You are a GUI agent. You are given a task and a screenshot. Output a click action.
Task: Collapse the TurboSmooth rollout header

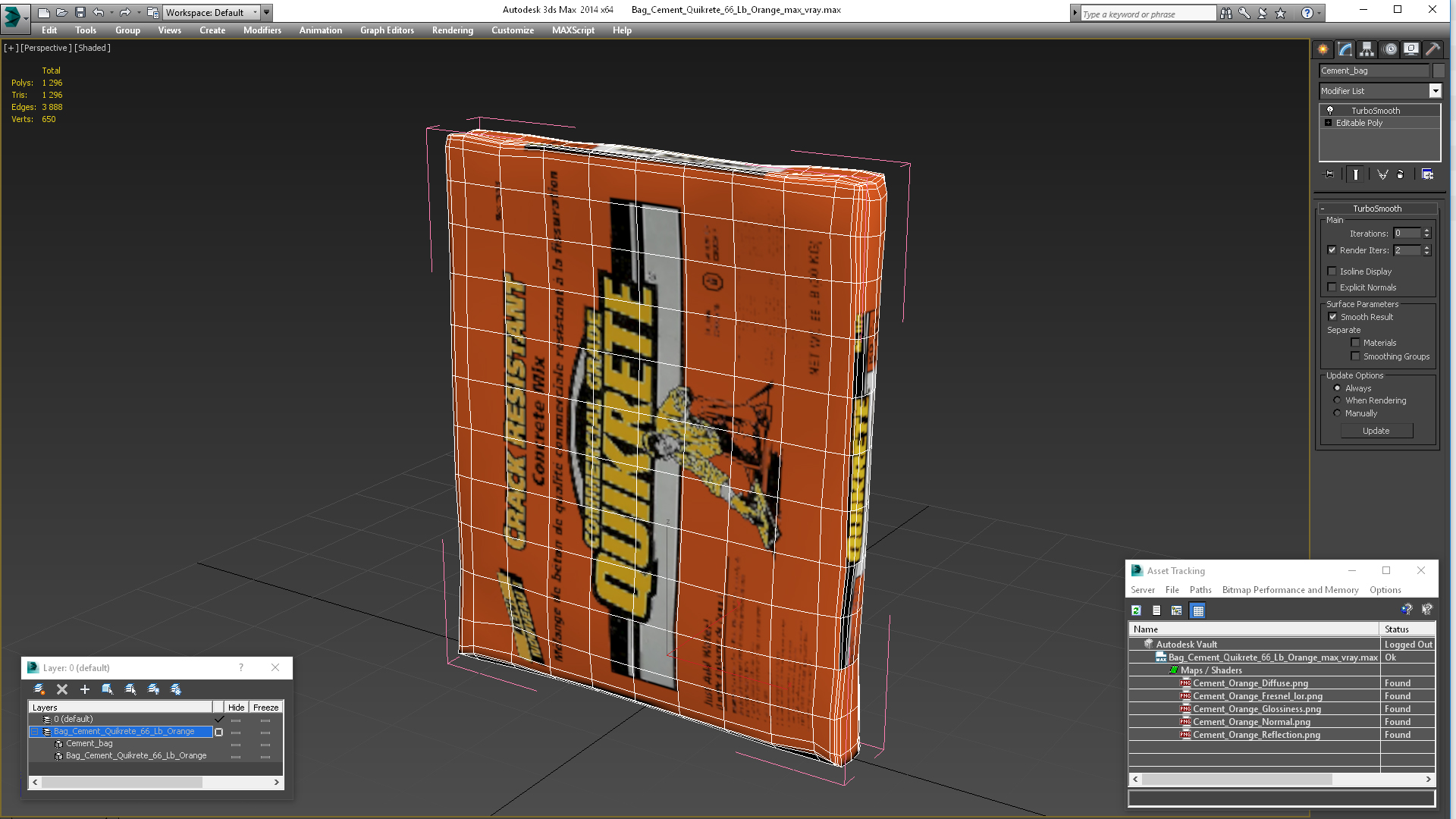[x=1377, y=209]
